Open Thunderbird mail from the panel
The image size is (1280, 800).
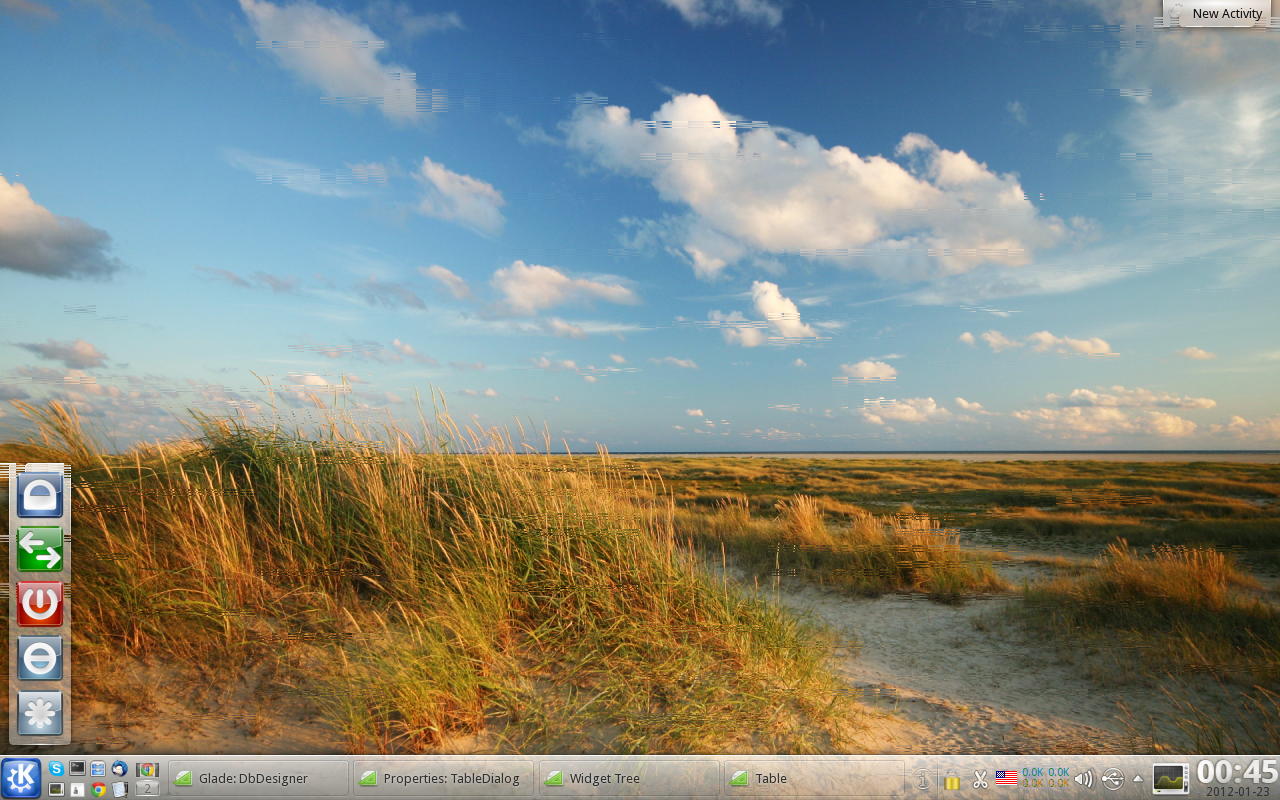click(119, 768)
